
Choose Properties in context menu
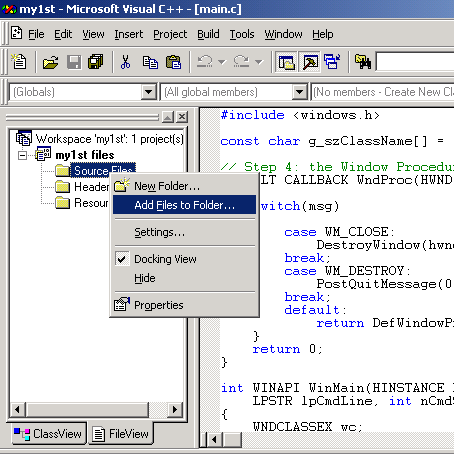coord(184,305)
